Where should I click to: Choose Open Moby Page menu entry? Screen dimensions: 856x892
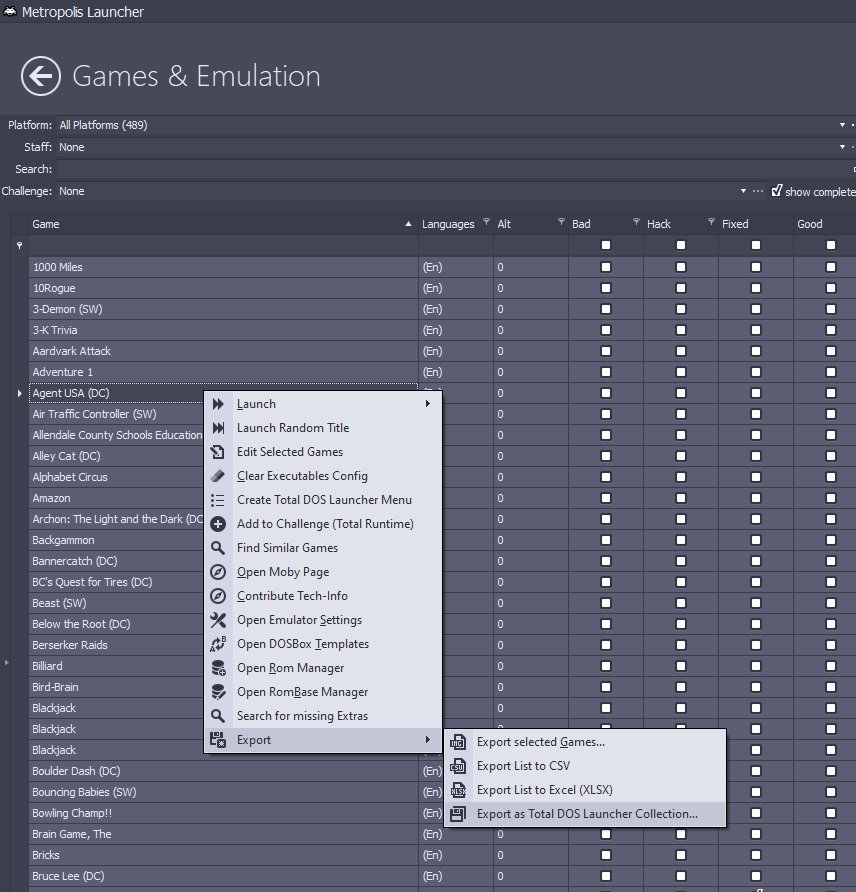pyautogui.click(x=323, y=572)
